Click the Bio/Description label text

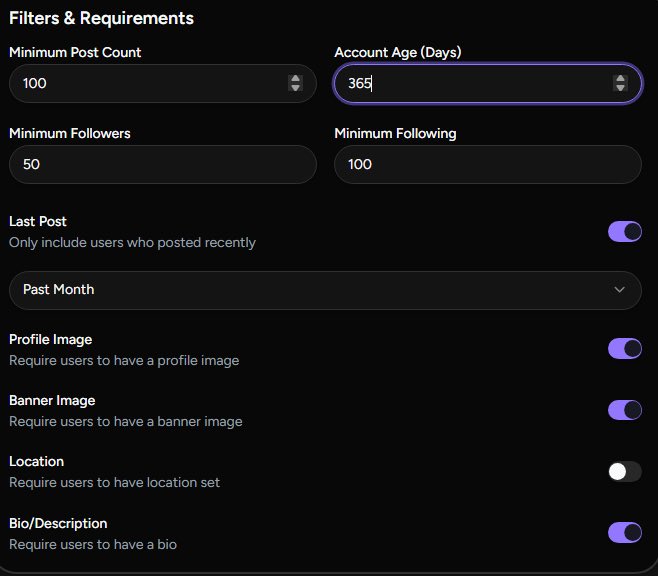(x=58, y=524)
